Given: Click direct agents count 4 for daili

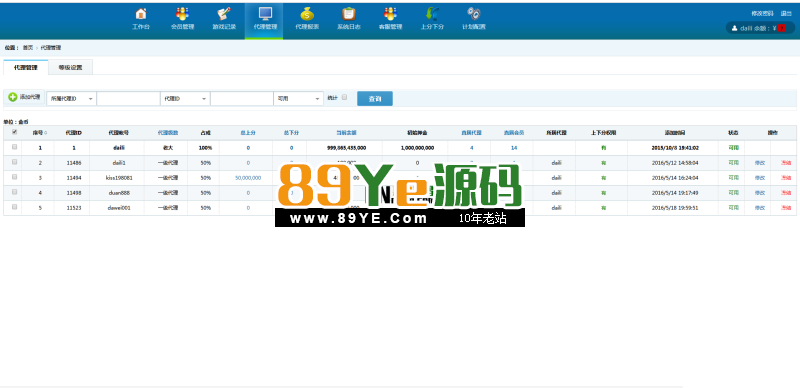Looking at the screenshot, I should 471,148.
